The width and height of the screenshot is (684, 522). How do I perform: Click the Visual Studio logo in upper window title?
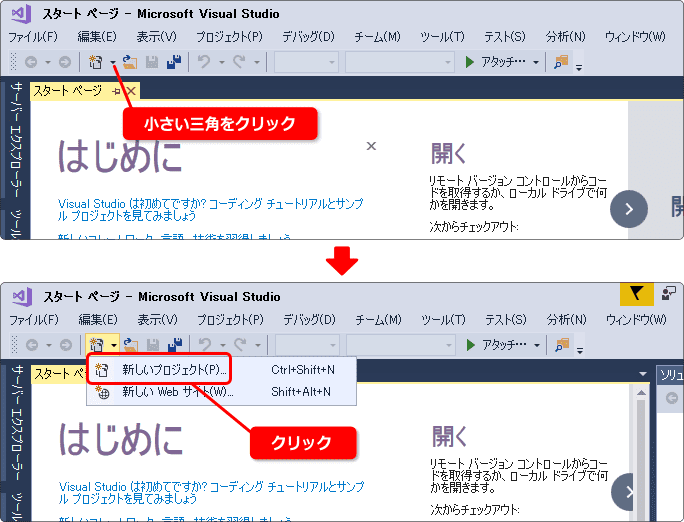21,14
